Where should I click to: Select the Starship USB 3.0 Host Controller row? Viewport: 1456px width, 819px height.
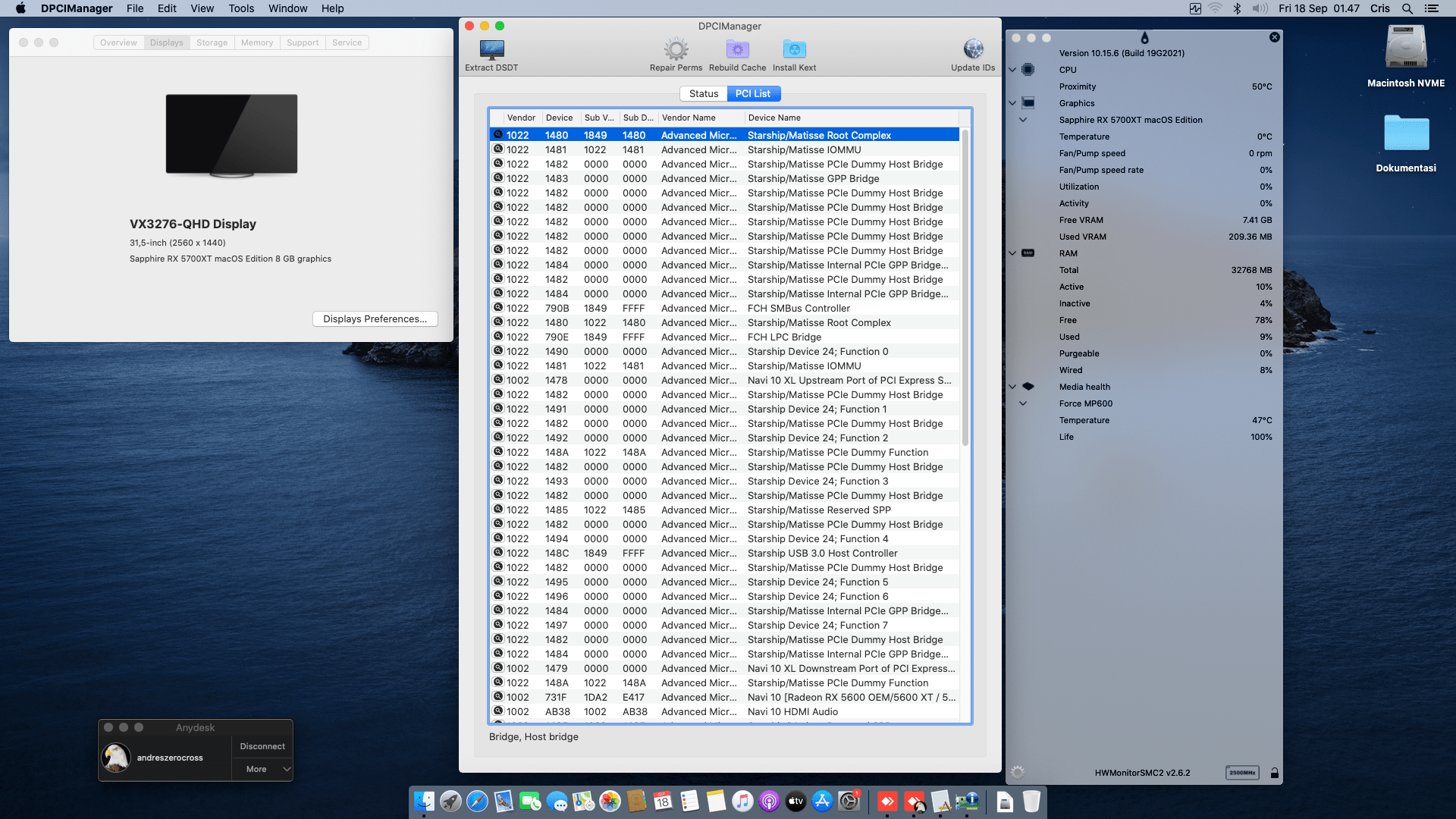click(x=725, y=553)
